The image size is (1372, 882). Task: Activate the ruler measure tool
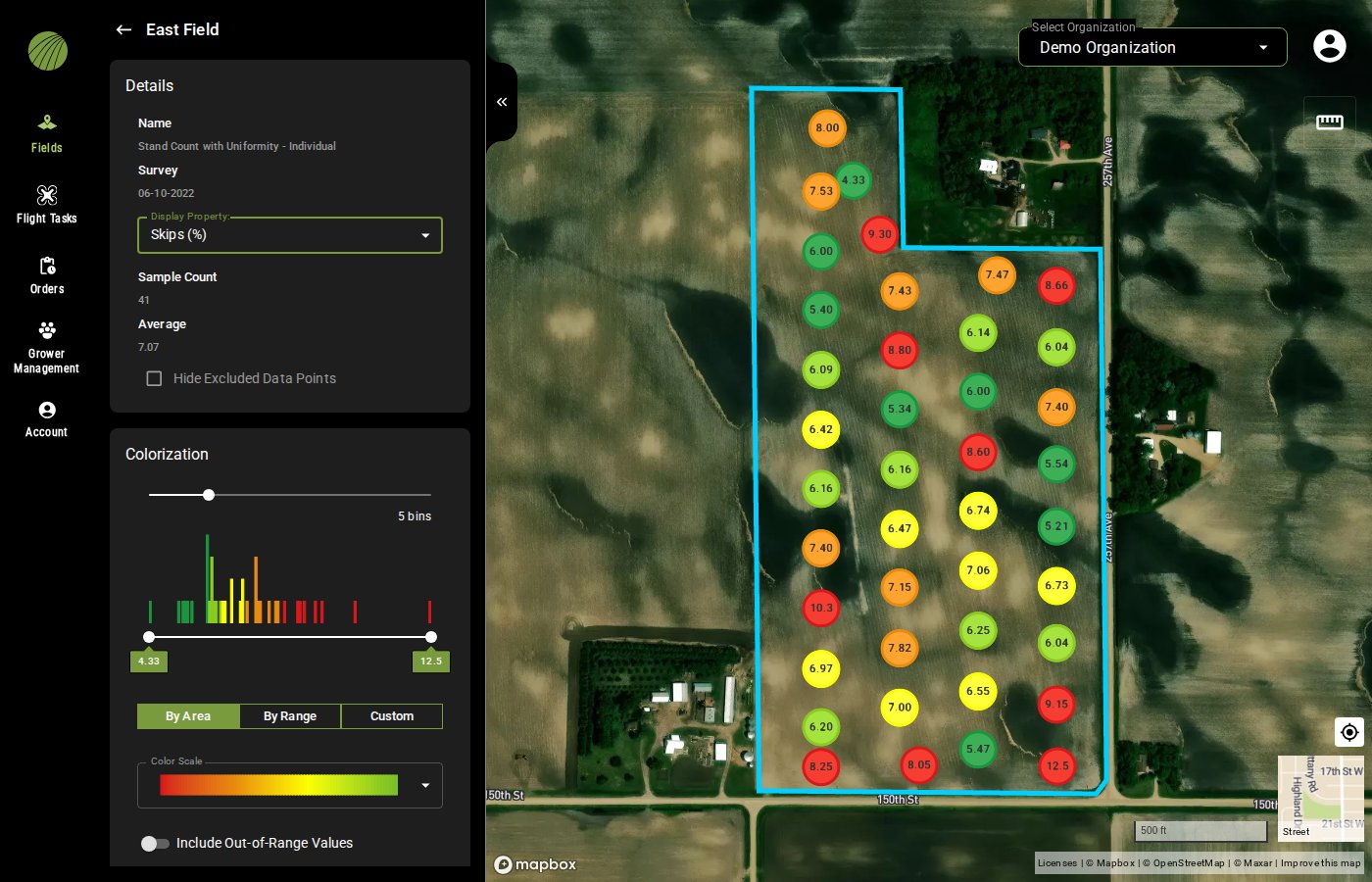click(x=1329, y=122)
